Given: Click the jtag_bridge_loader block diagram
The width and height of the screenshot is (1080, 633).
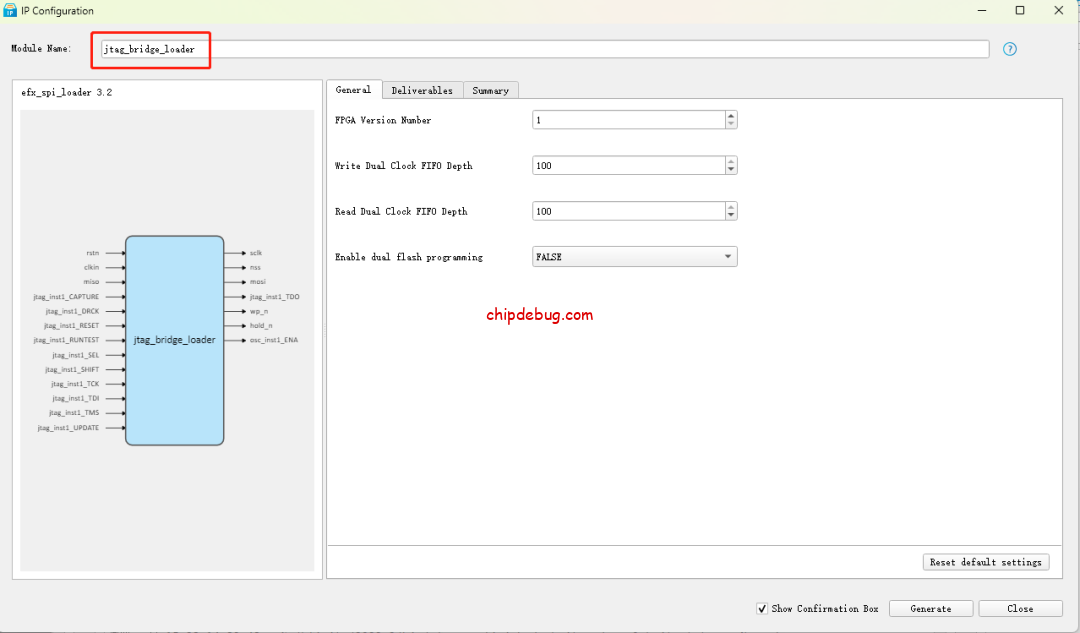Looking at the screenshot, I should pos(175,340).
